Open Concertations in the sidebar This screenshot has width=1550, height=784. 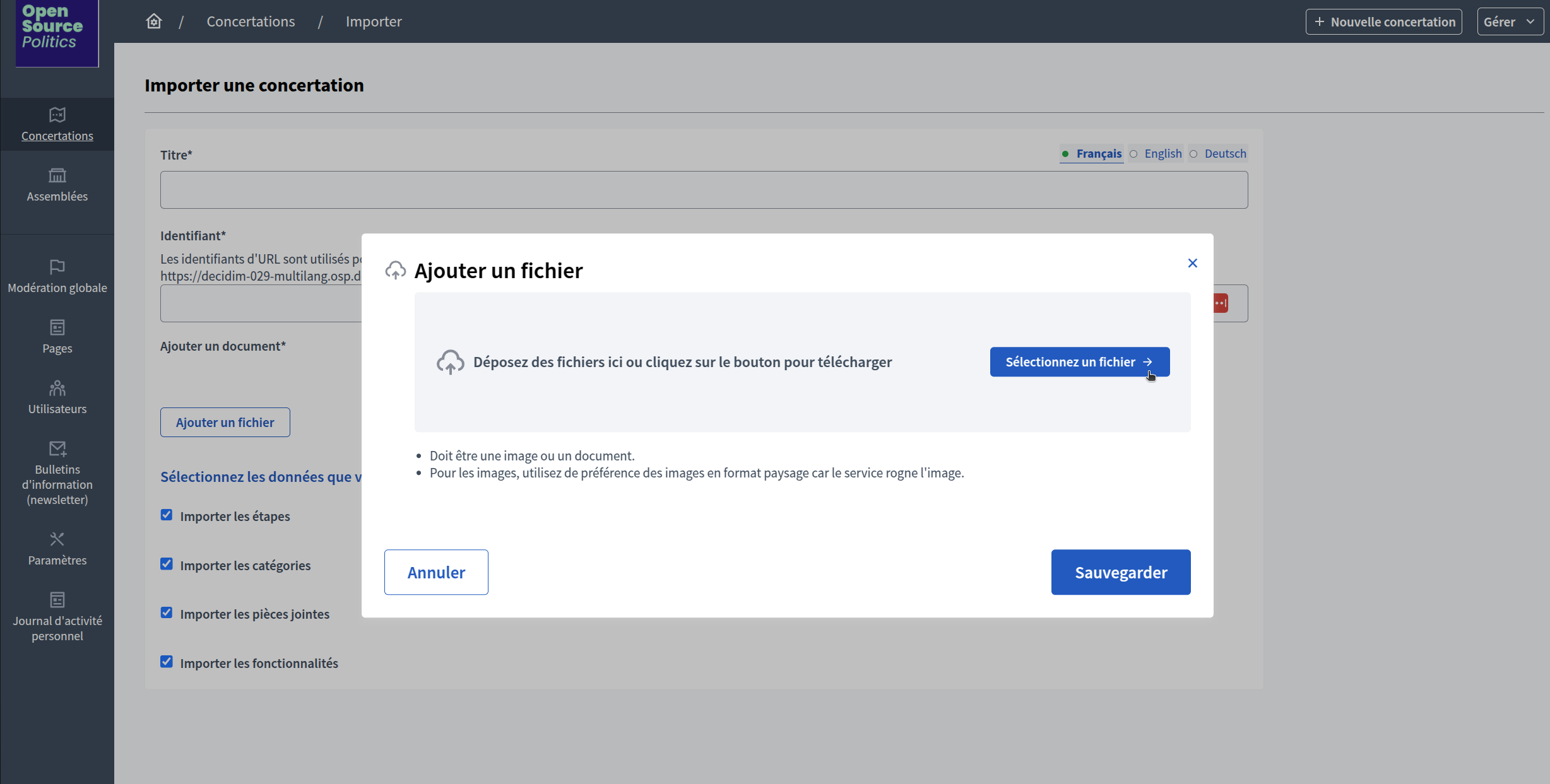[x=57, y=124]
